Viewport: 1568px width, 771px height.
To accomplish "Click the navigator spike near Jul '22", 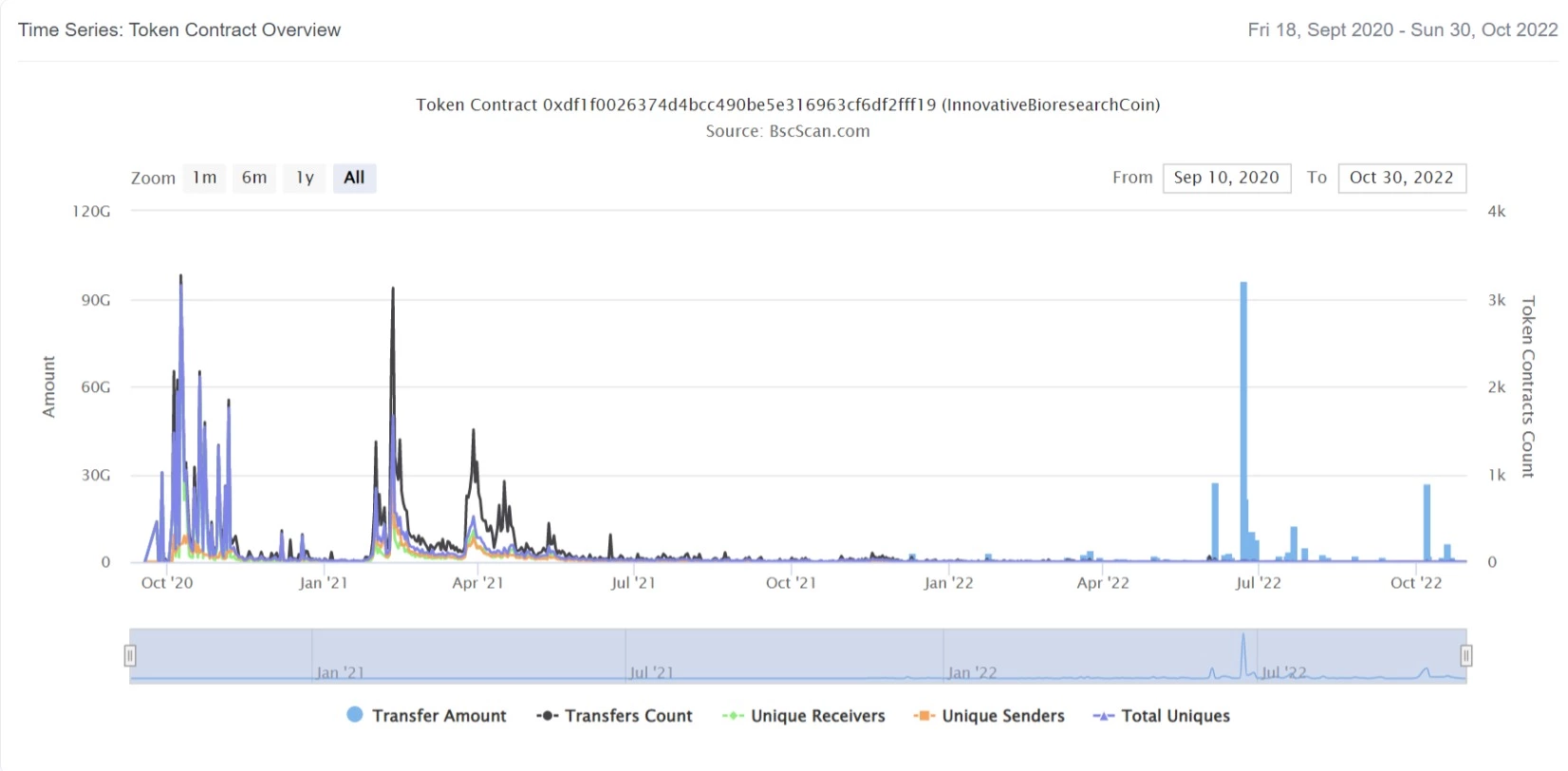I will tap(1242, 655).
